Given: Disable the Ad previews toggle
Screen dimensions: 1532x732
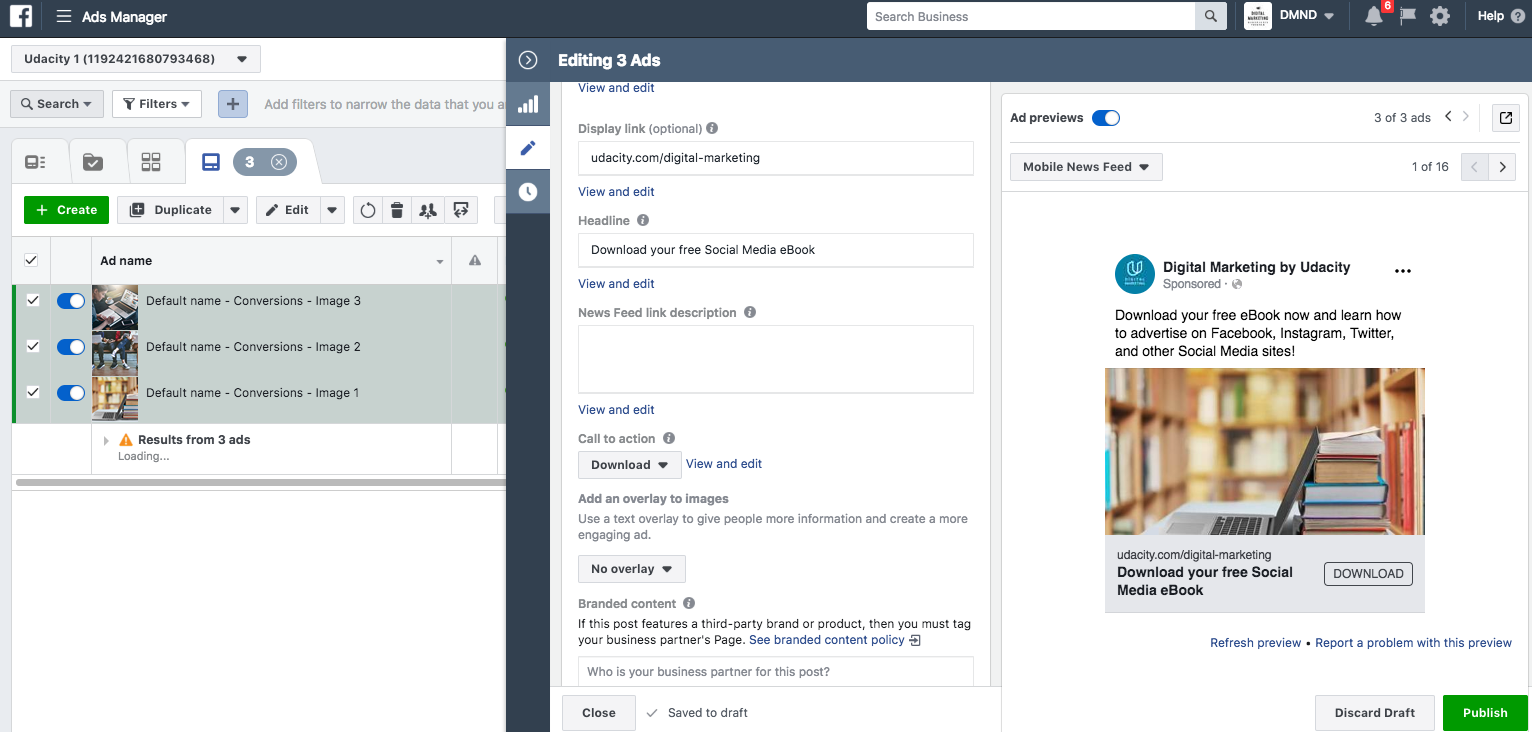Looking at the screenshot, I should pyautogui.click(x=1105, y=118).
